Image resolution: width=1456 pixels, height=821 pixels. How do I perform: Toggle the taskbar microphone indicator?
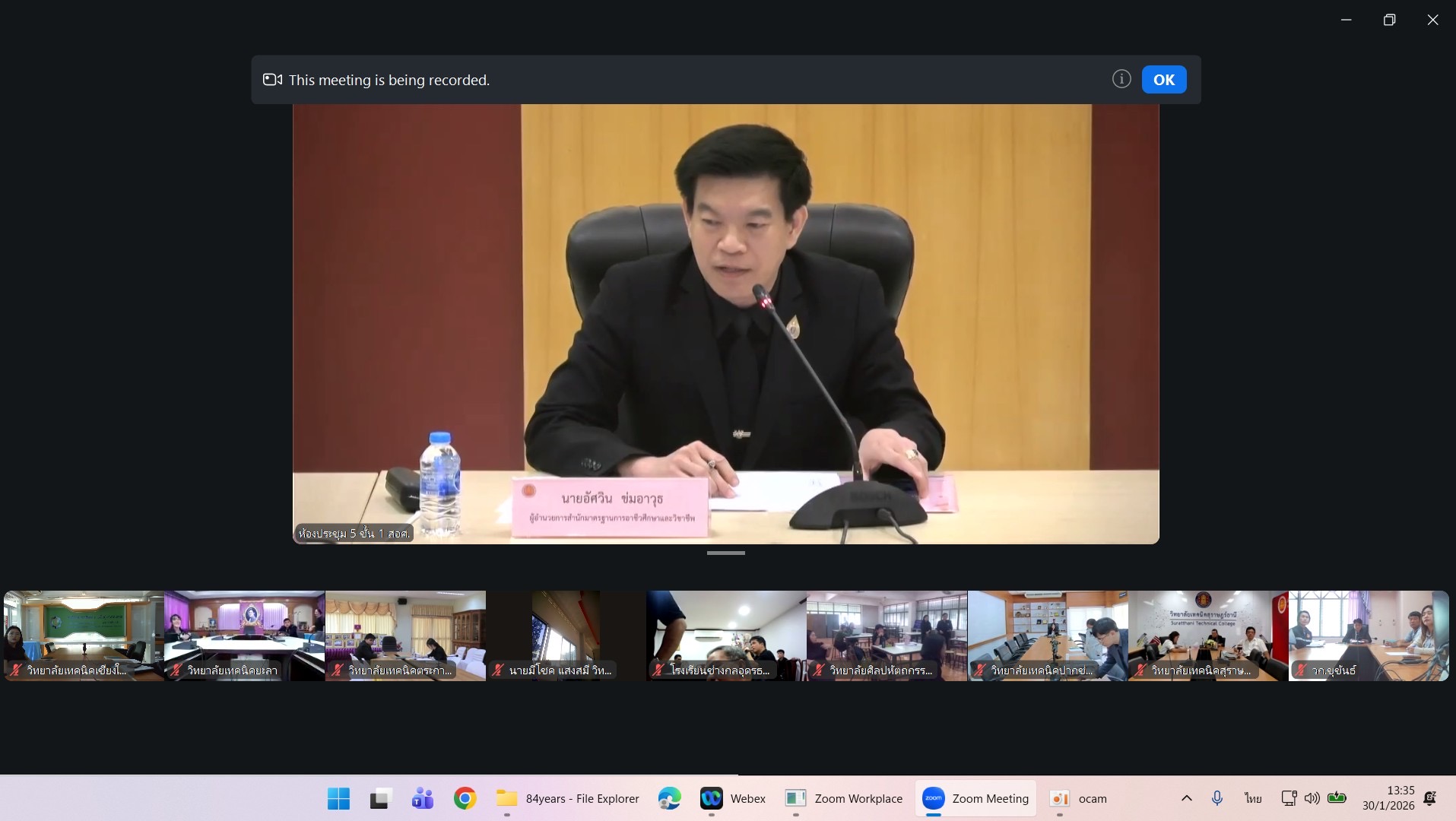point(1217,798)
